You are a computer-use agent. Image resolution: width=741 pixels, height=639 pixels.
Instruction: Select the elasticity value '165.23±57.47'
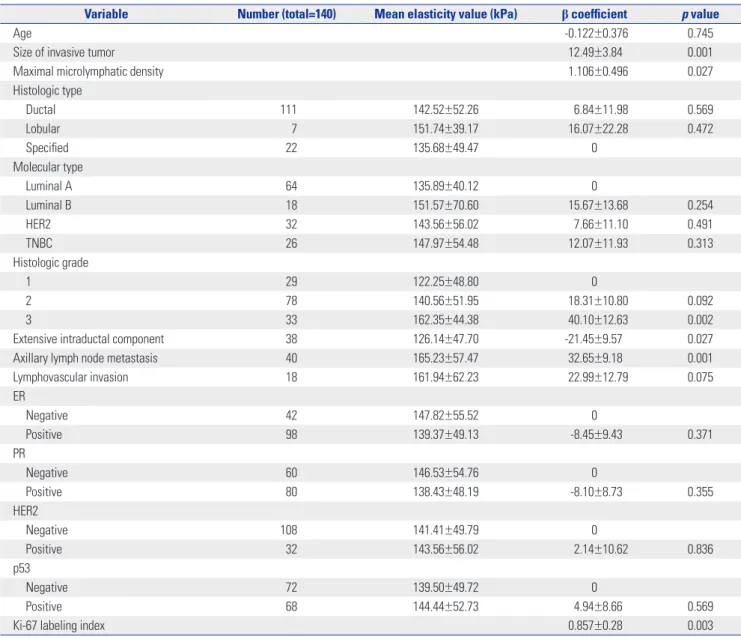click(x=446, y=358)
